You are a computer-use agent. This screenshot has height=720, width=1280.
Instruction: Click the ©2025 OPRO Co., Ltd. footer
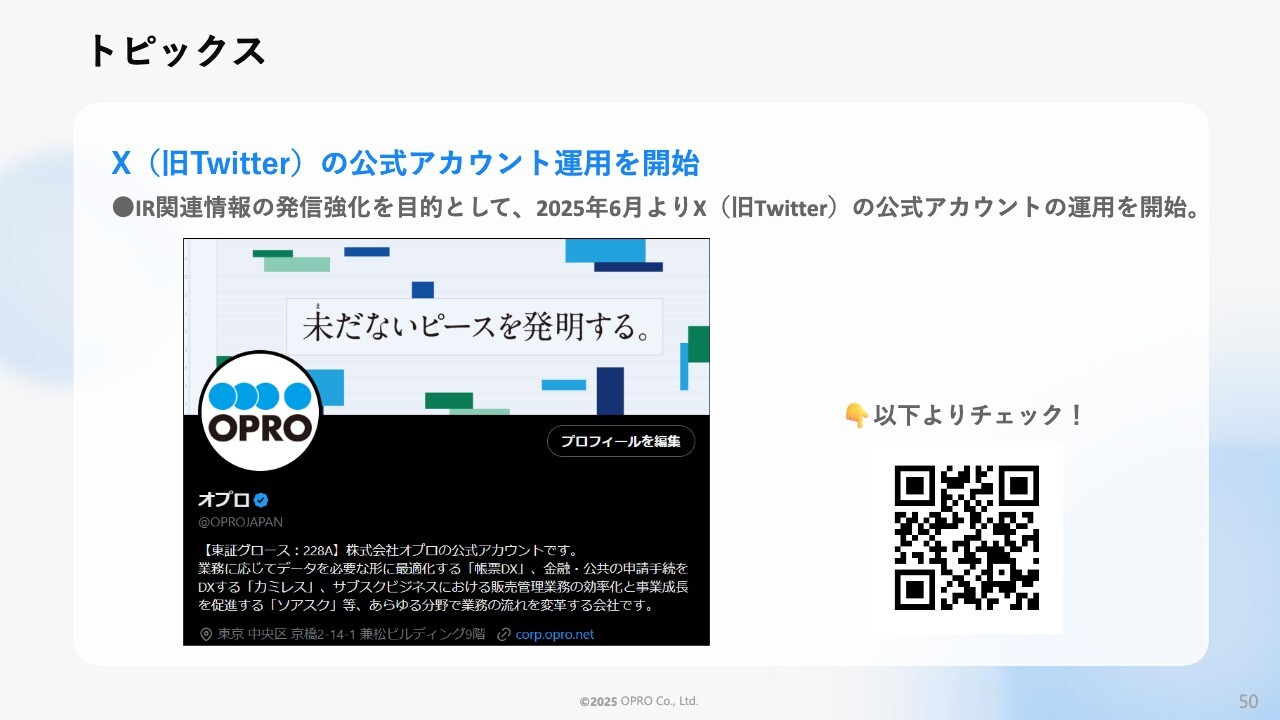point(639,702)
